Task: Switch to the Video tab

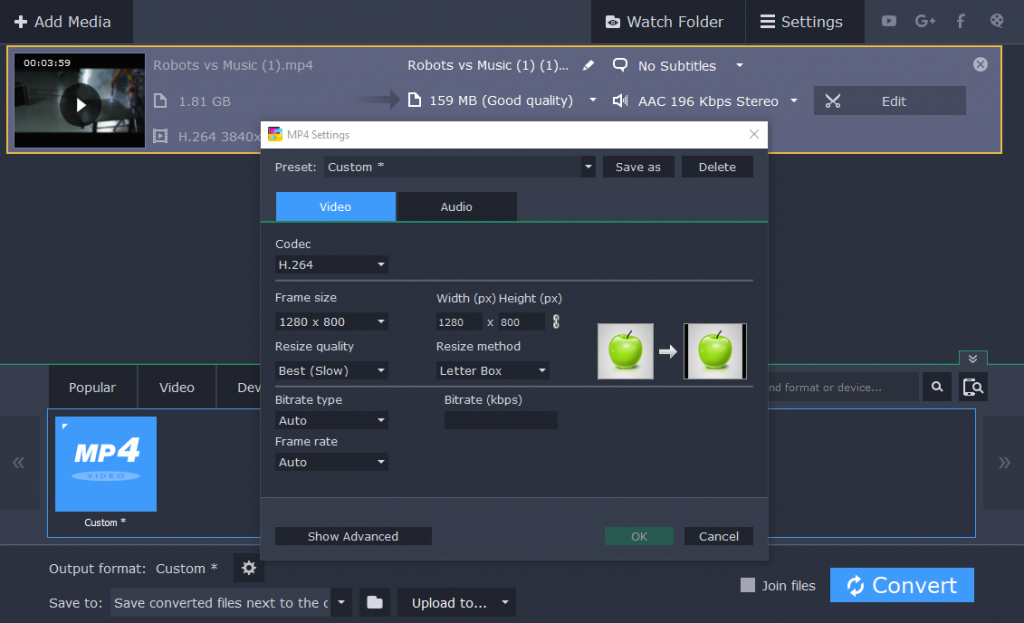Action: [x=335, y=206]
